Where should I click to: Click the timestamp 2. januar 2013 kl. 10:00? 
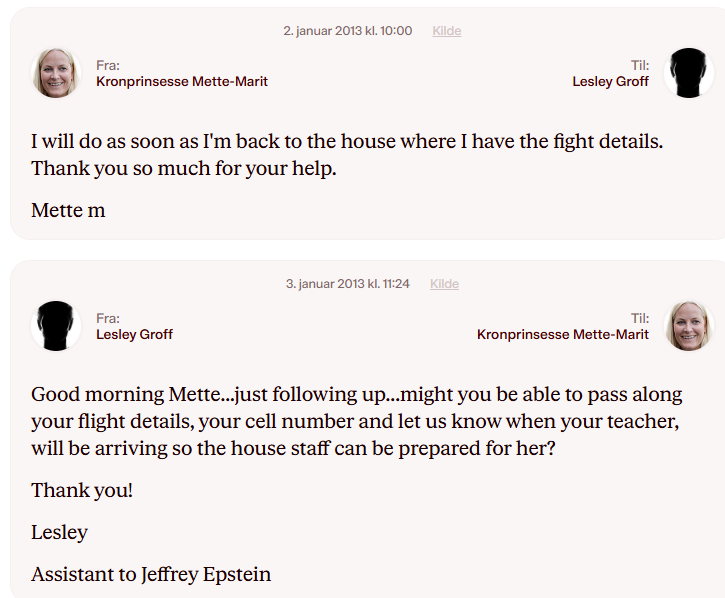pyautogui.click(x=347, y=31)
